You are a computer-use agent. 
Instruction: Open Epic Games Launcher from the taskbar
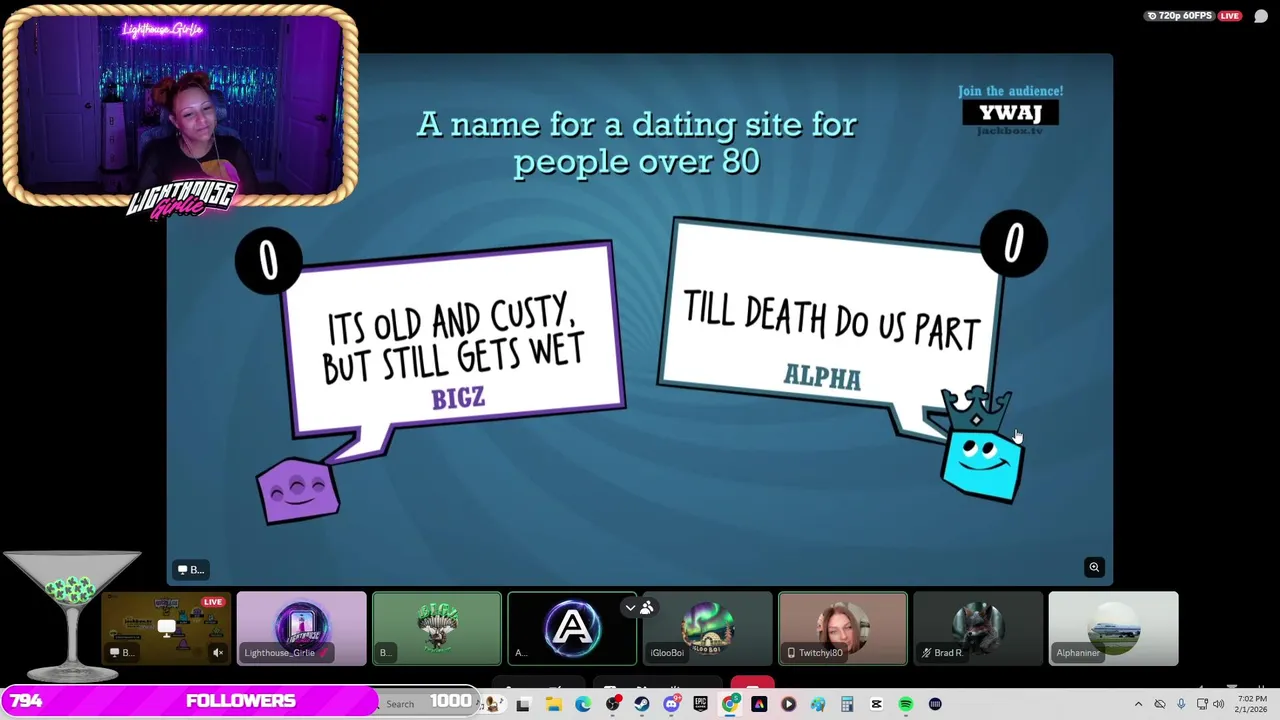[700, 704]
